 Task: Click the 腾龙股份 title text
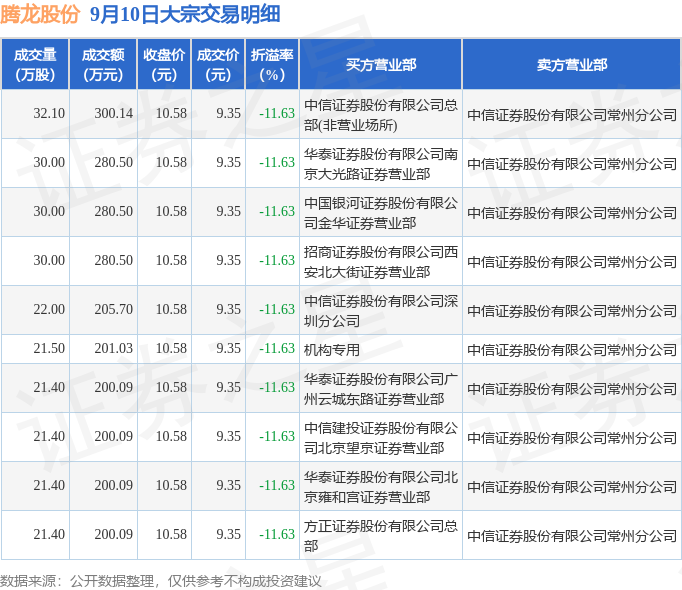(40, 14)
